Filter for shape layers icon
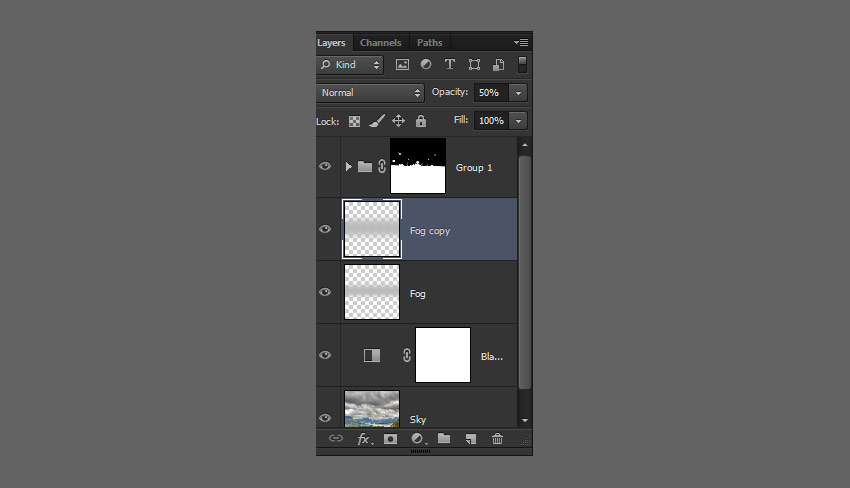The width and height of the screenshot is (850, 488). tap(474, 65)
